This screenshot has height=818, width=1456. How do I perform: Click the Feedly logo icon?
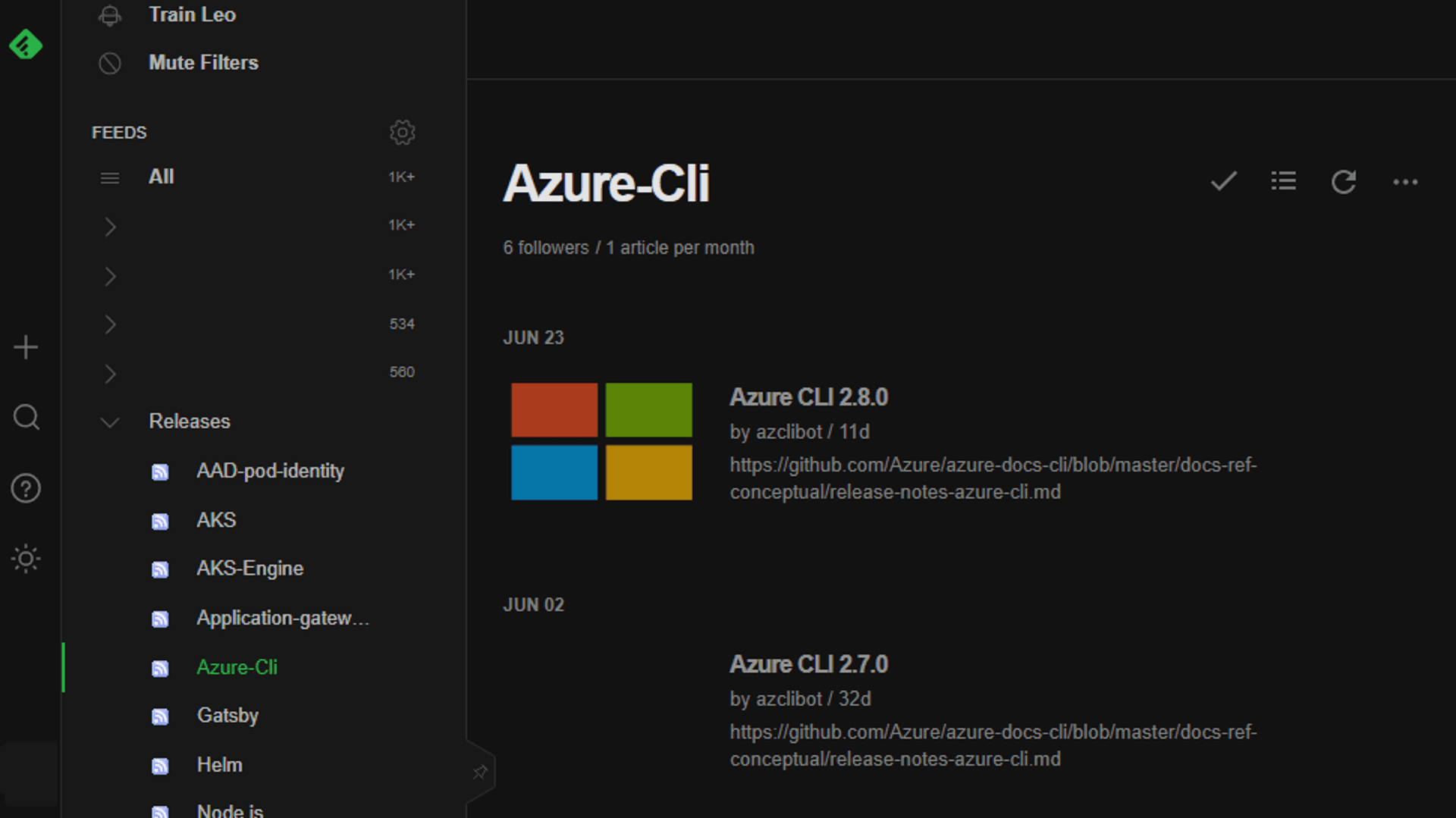coord(27,45)
